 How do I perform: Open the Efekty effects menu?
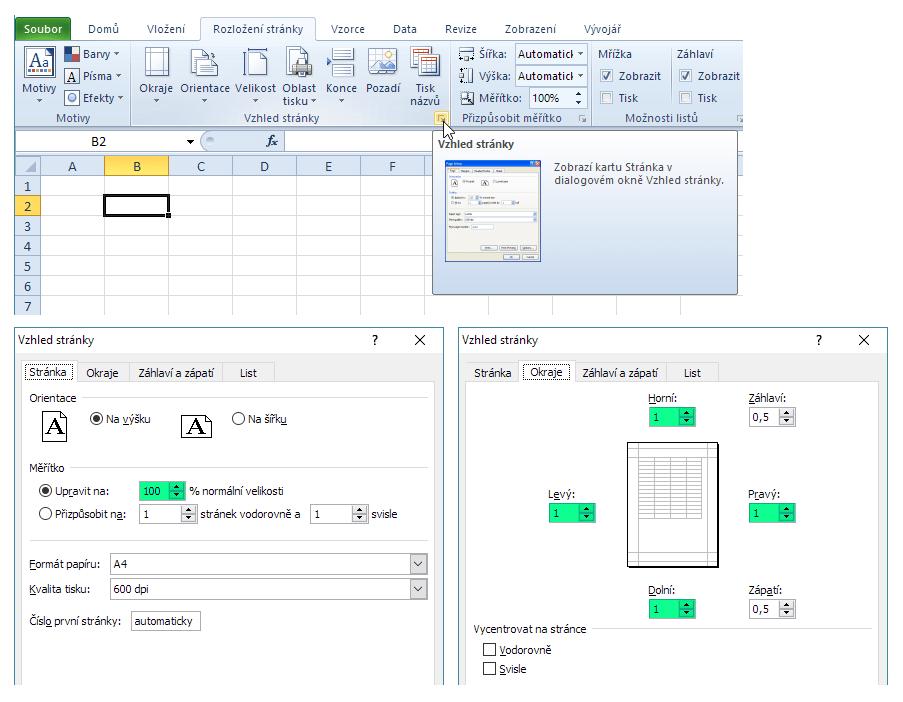(x=94, y=98)
